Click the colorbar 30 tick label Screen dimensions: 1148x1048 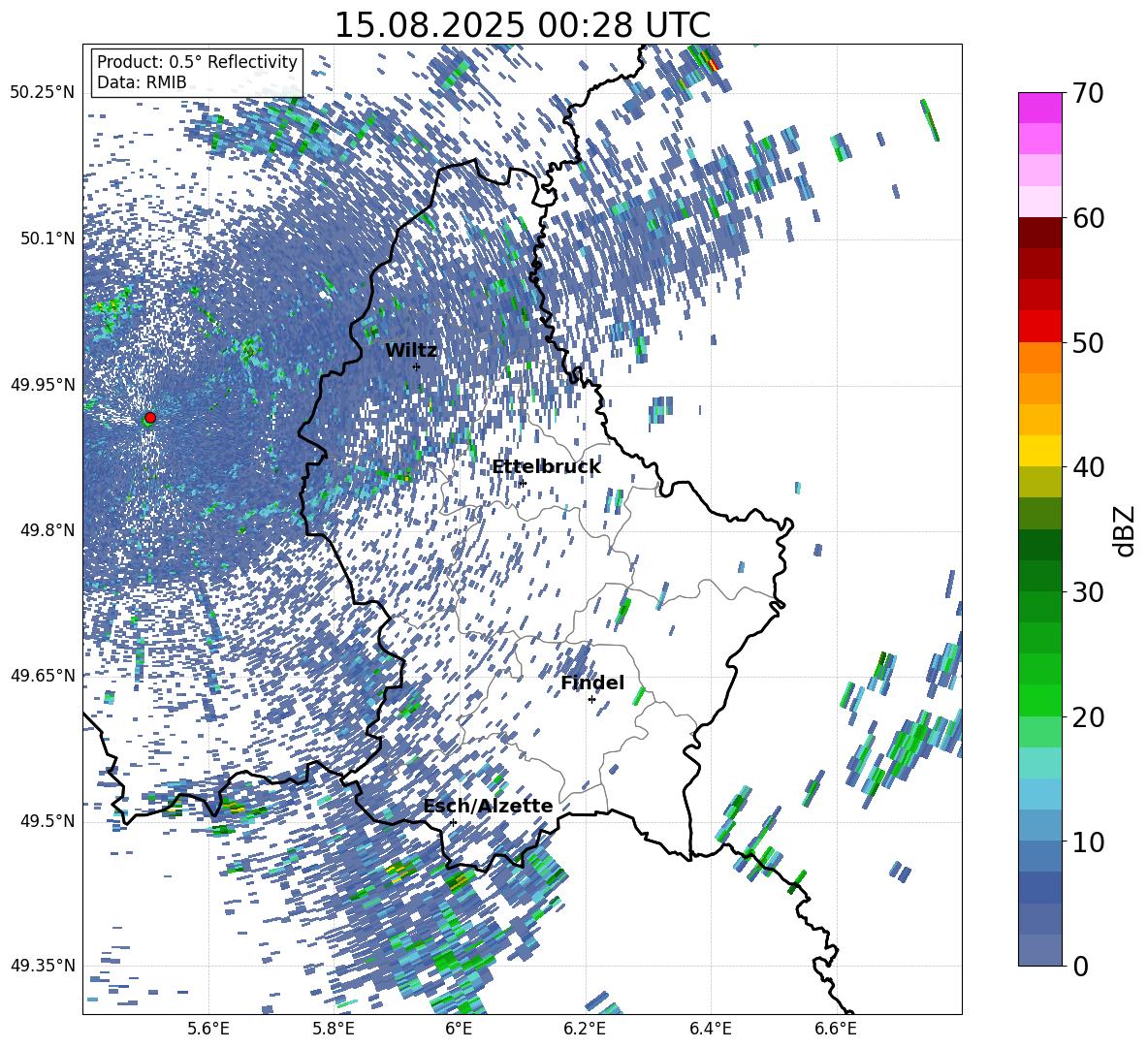[x=1088, y=592]
